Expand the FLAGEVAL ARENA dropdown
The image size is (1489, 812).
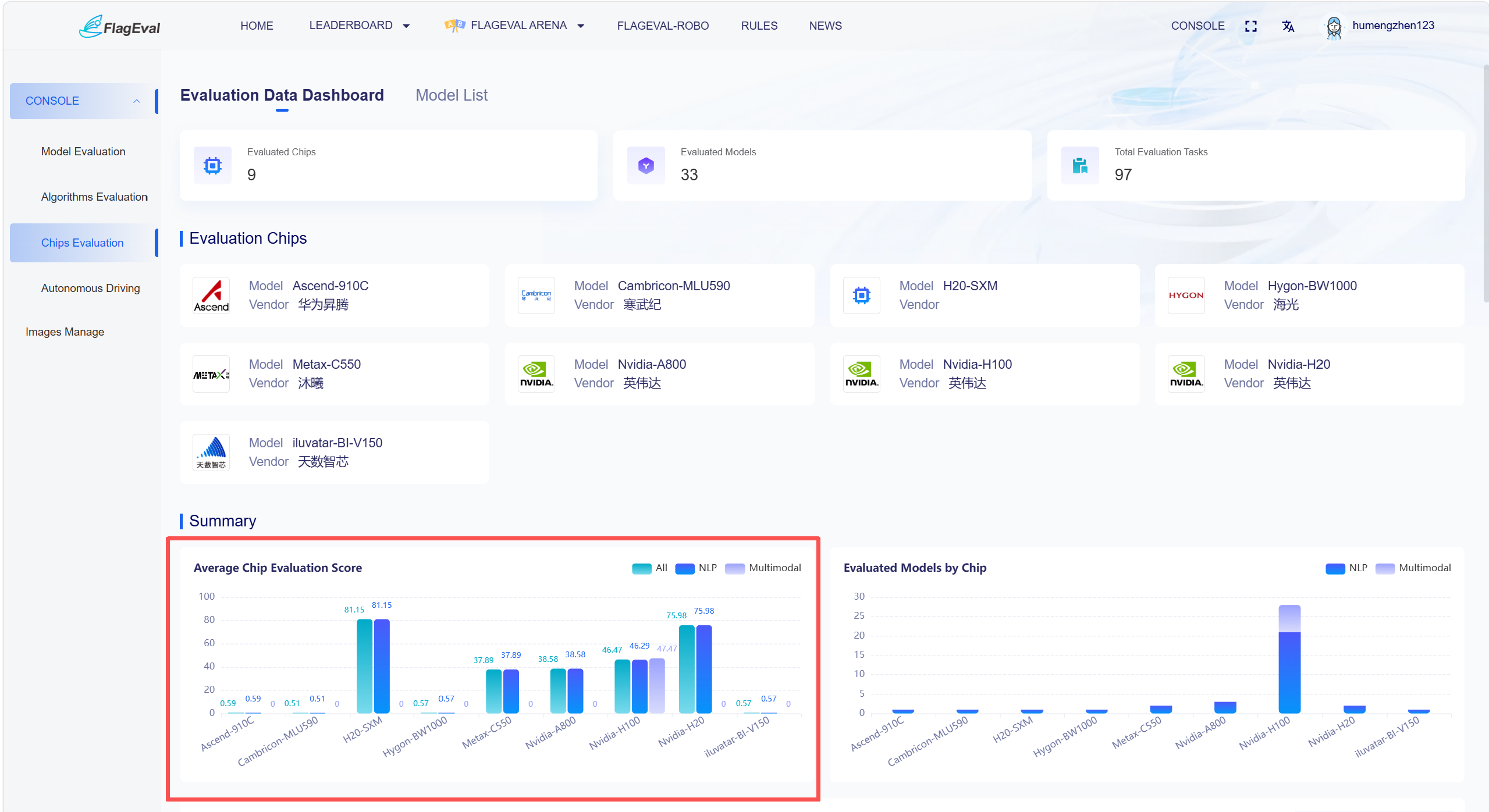514,26
